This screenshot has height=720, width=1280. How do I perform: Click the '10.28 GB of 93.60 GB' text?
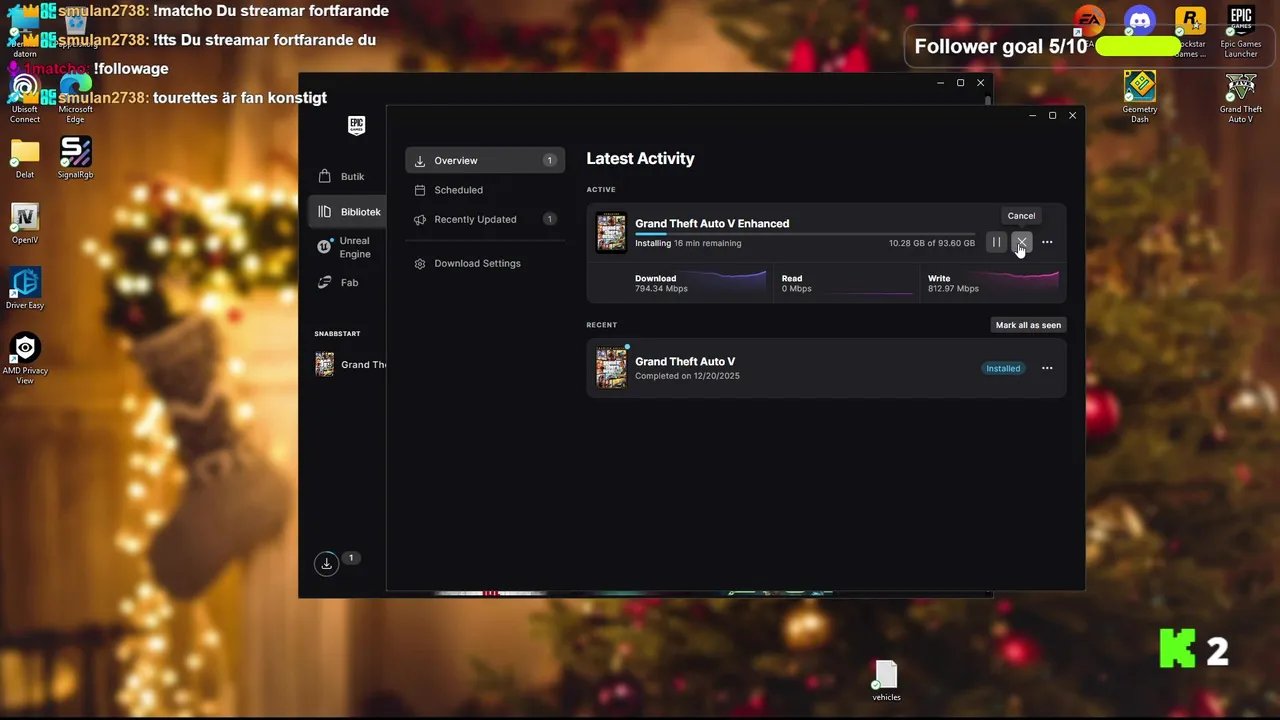point(931,243)
